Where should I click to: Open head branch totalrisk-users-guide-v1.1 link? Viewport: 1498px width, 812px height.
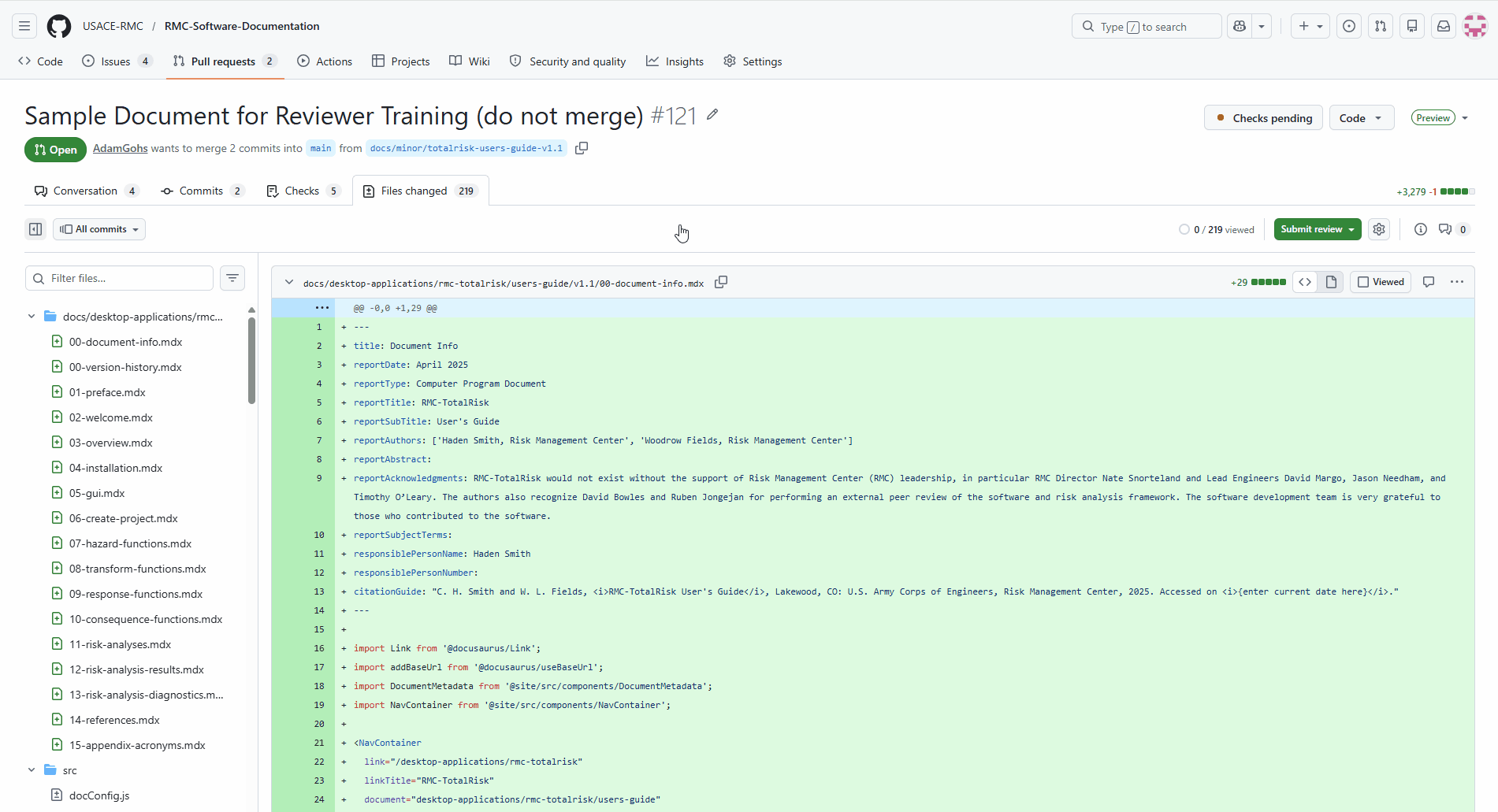tap(466, 148)
